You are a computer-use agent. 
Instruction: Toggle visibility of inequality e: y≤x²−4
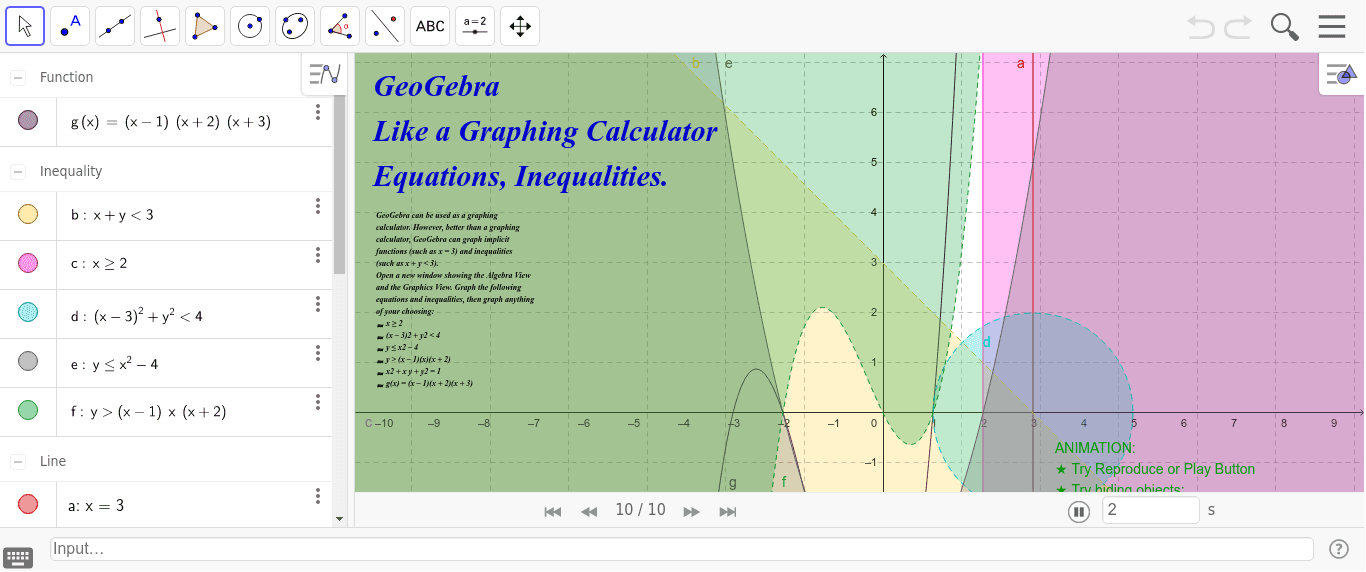[28, 361]
